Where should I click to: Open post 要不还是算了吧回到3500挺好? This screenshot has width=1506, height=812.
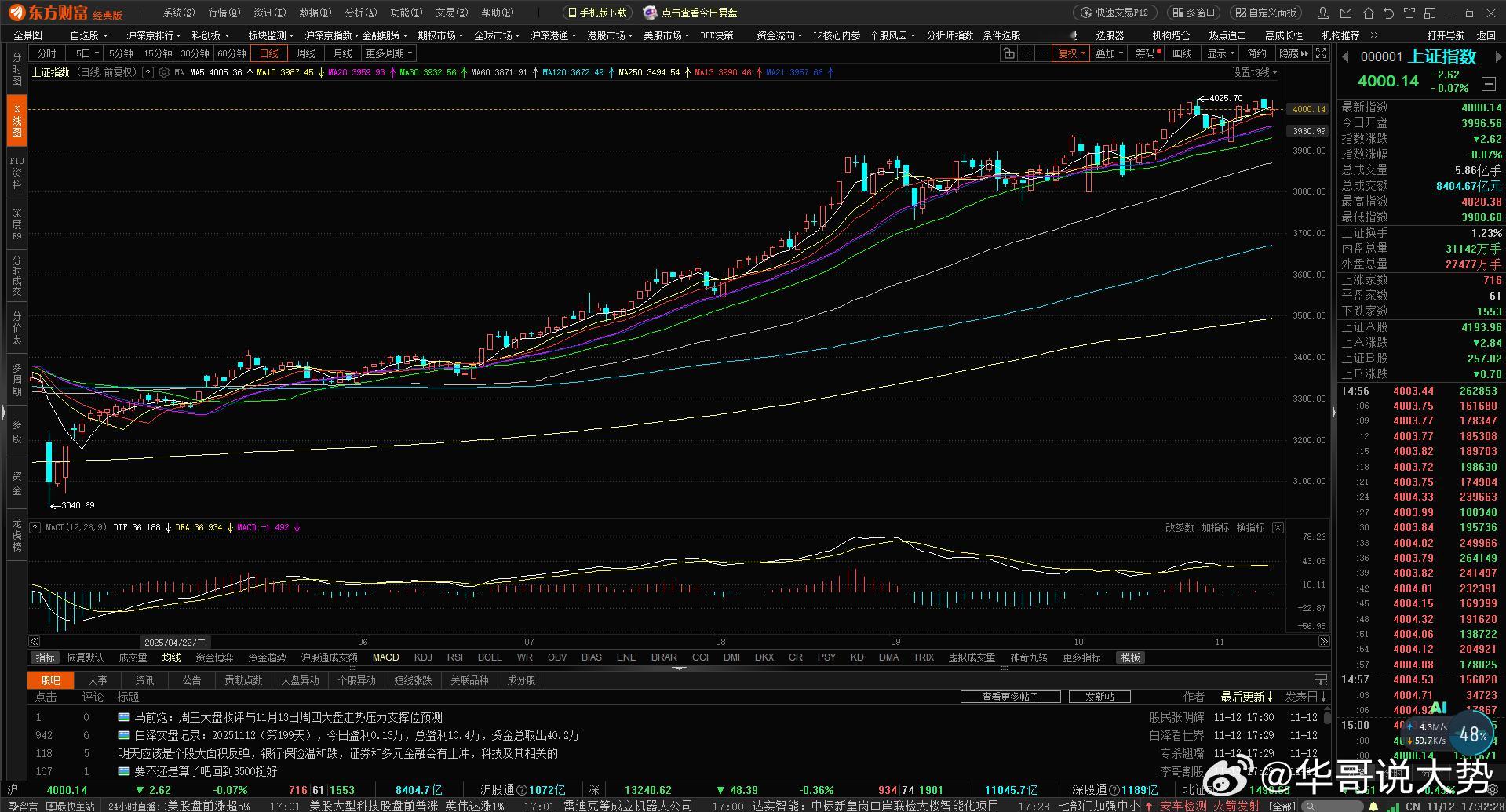coord(206,771)
